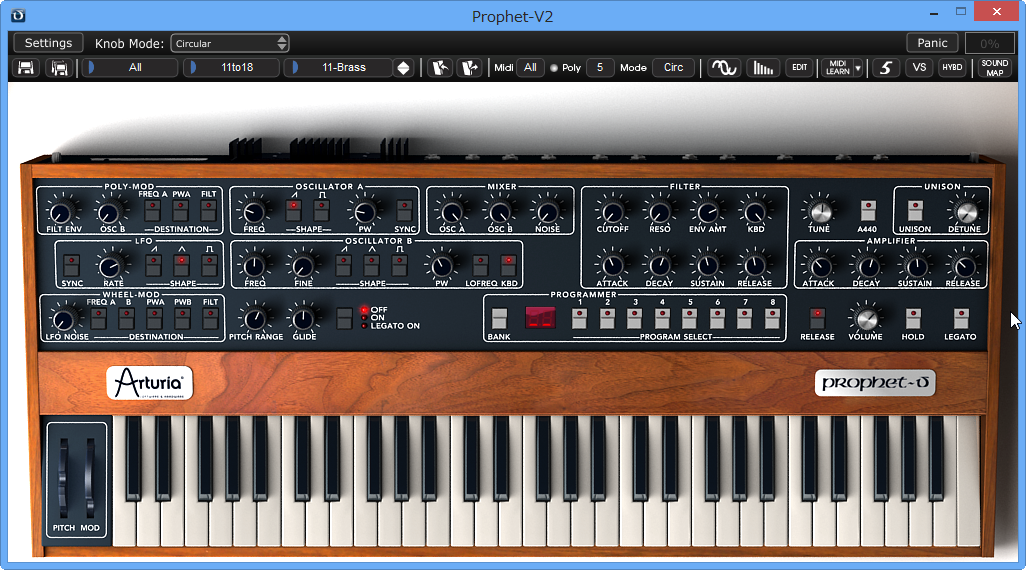The image size is (1026, 570).
Task: Click the Save As preset icon
Action: pyautogui.click(x=60, y=67)
